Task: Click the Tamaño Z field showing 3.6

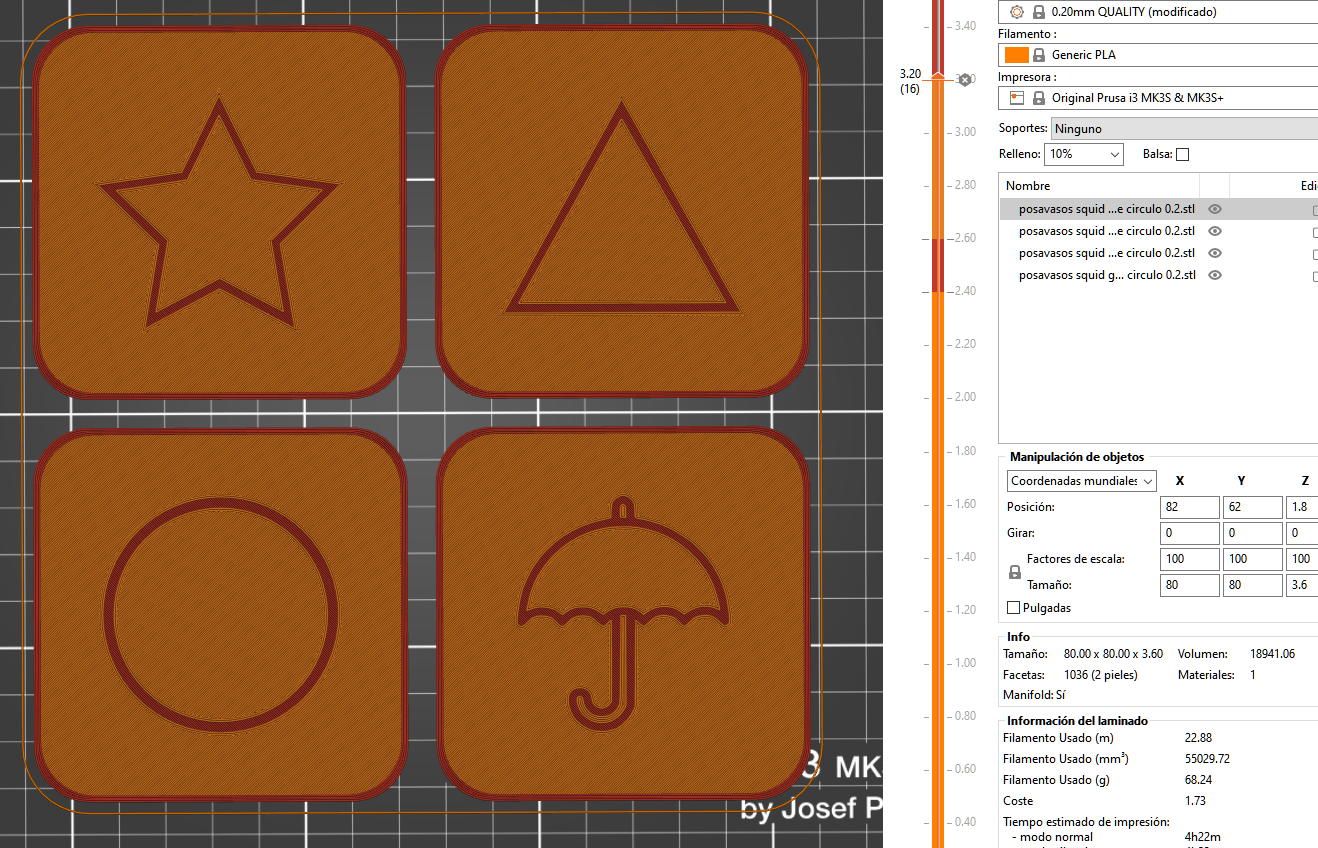Action: [1302, 585]
